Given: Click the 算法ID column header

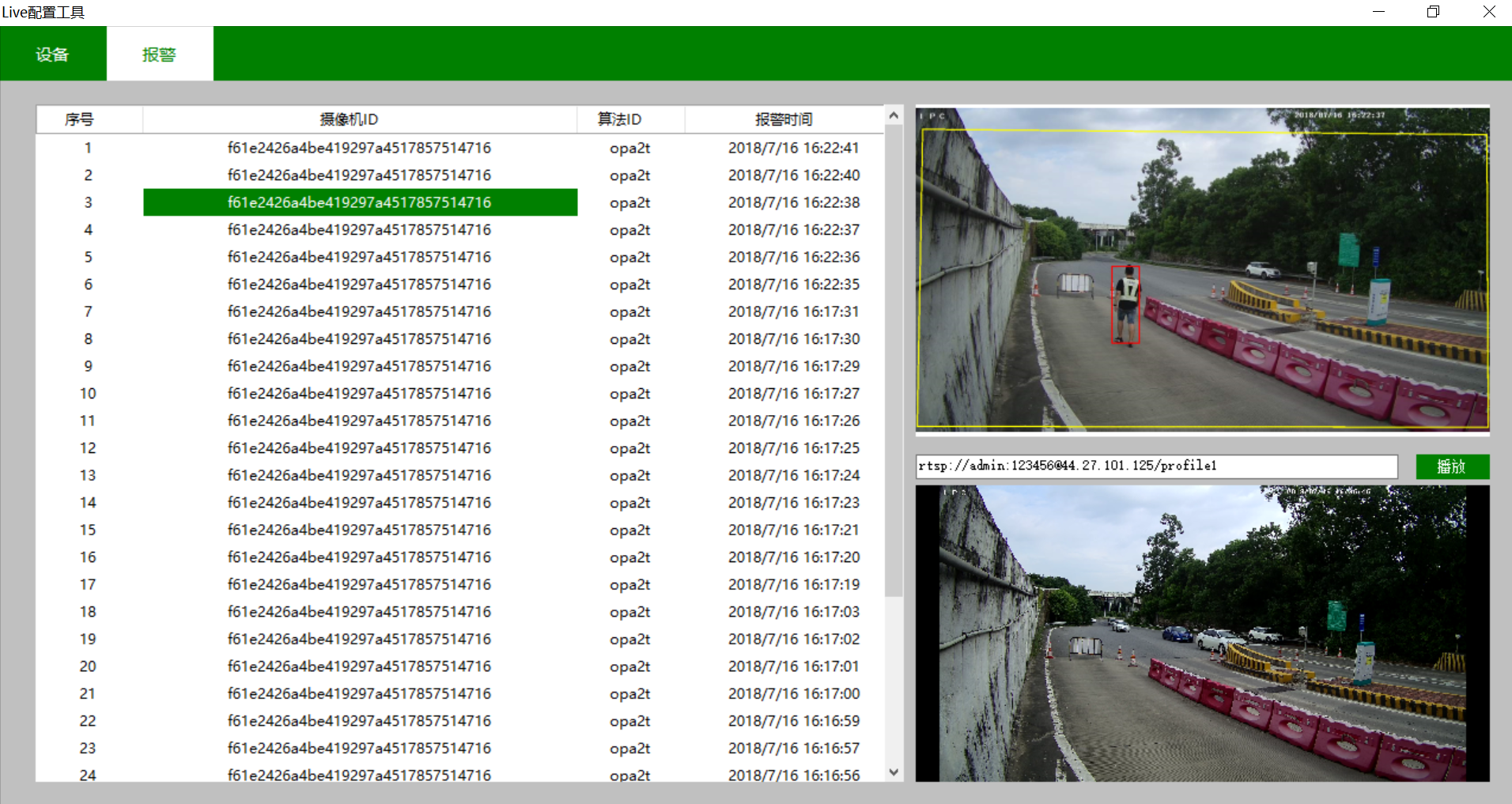Looking at the screenshot, I should (x=630, y=119).
